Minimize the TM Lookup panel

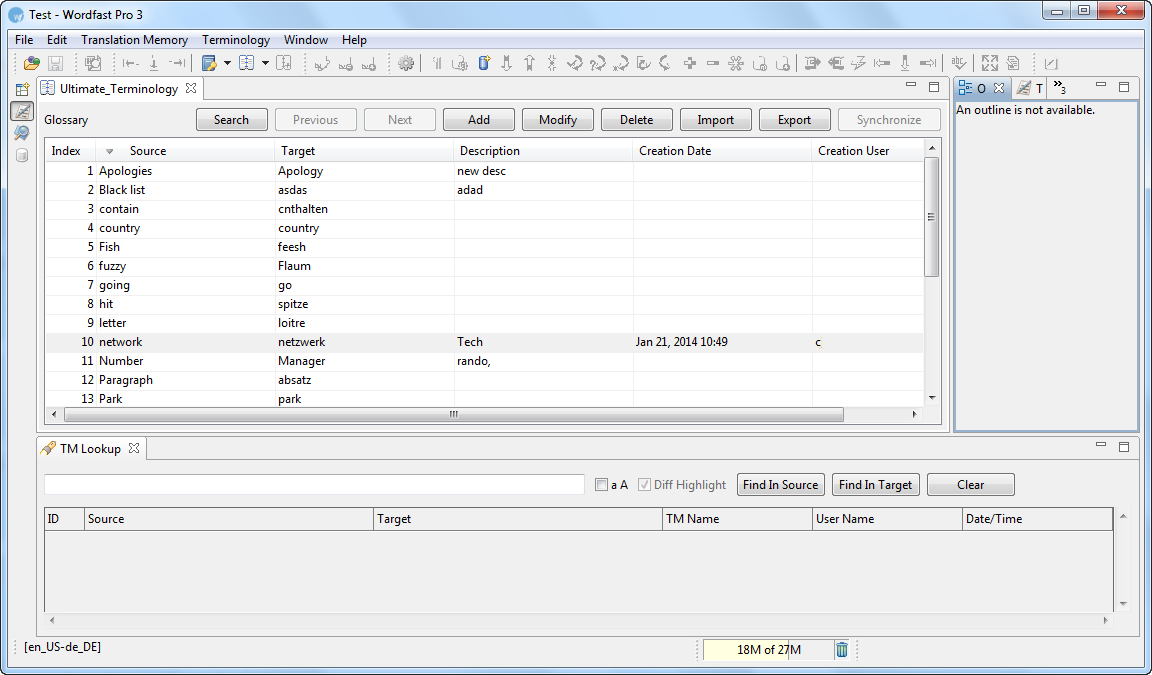pyautogui.click(x=1101, y=445)
